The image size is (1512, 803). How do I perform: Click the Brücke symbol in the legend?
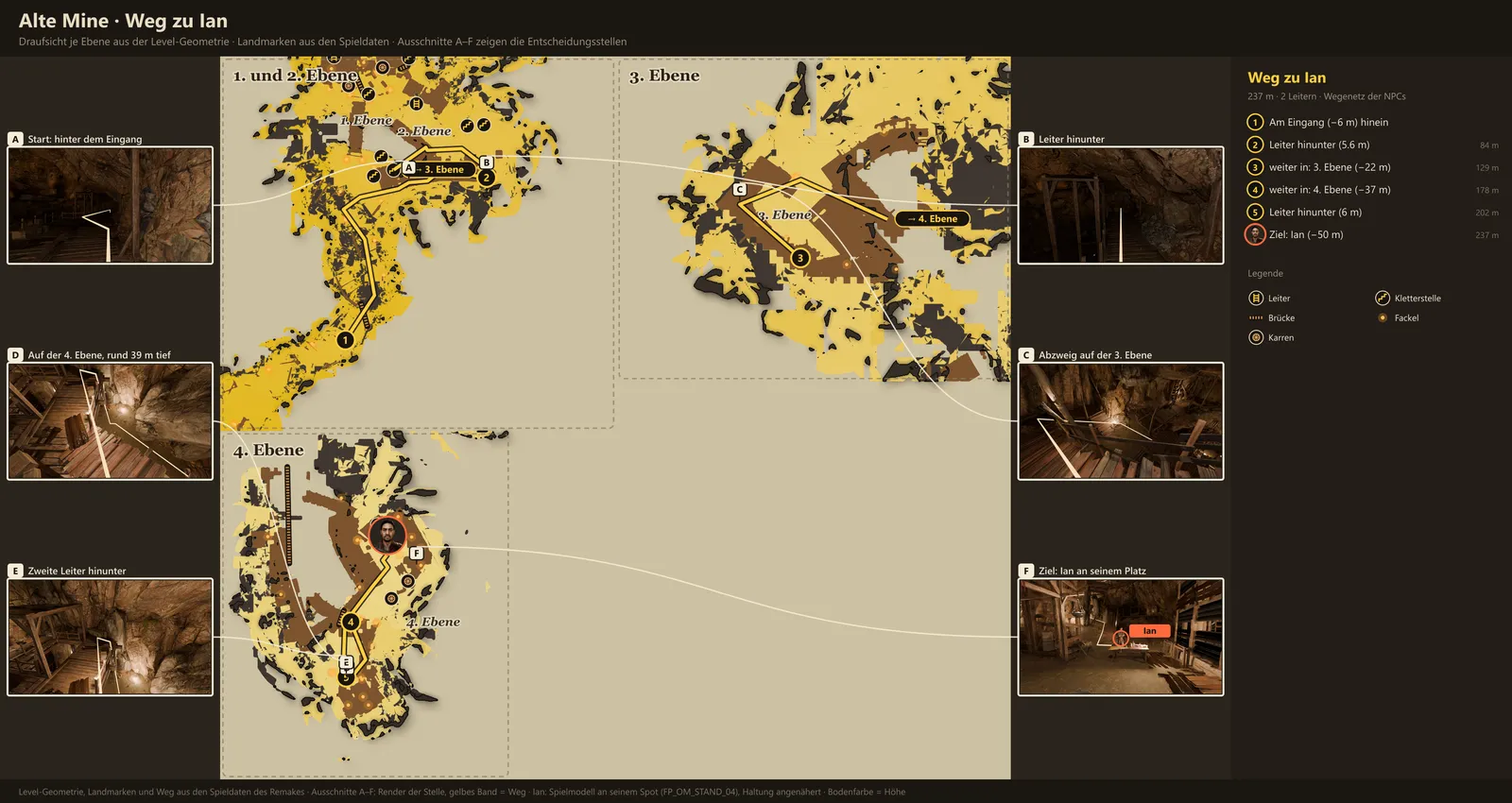tap(1256, 318)
